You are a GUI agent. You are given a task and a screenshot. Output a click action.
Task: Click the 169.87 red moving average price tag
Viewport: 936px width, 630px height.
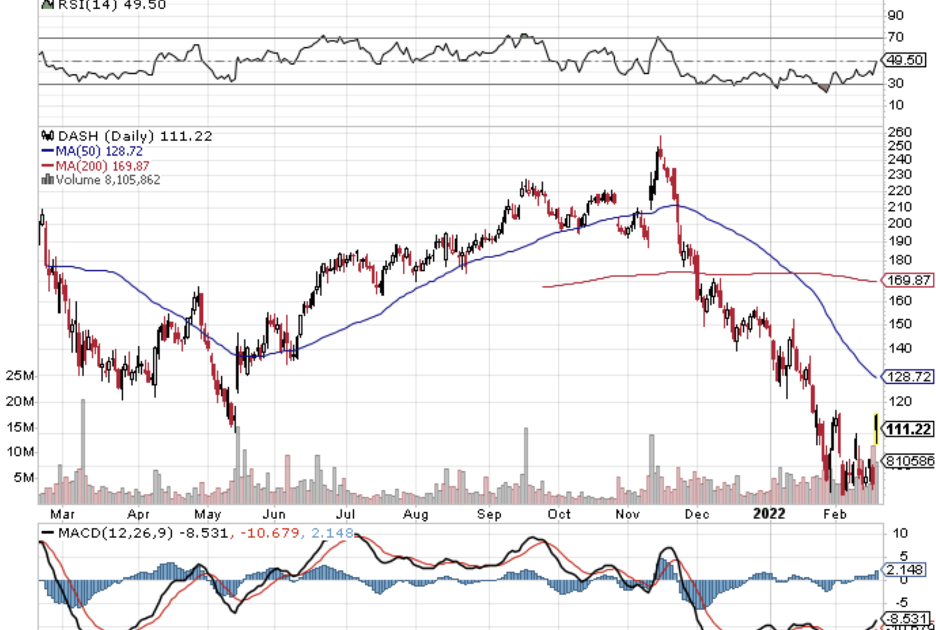coord(907,280)
